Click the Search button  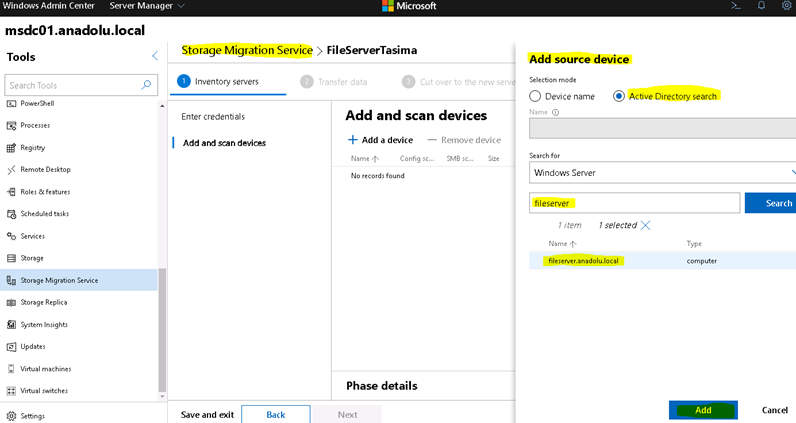(771, 203)
